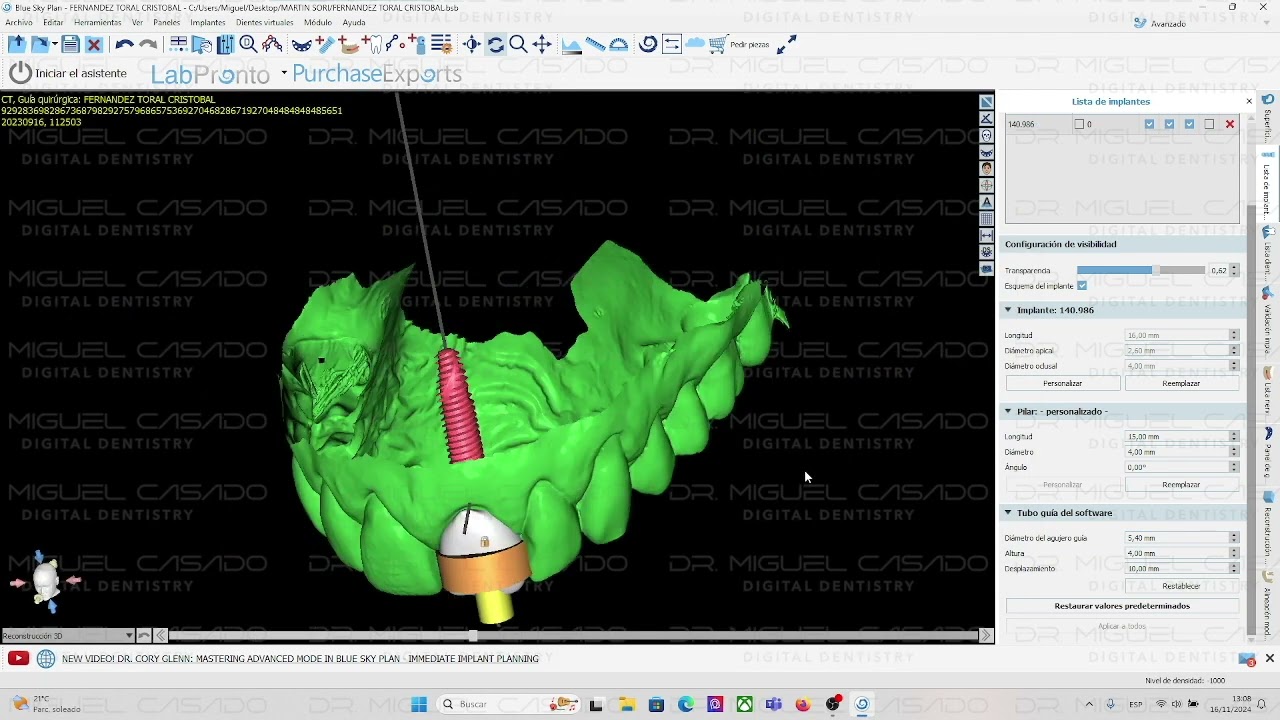Image resolution: width=1280 pixels, height=720 pixels.
Task: Activate the Rotate view tool
Action: (495, 44)
